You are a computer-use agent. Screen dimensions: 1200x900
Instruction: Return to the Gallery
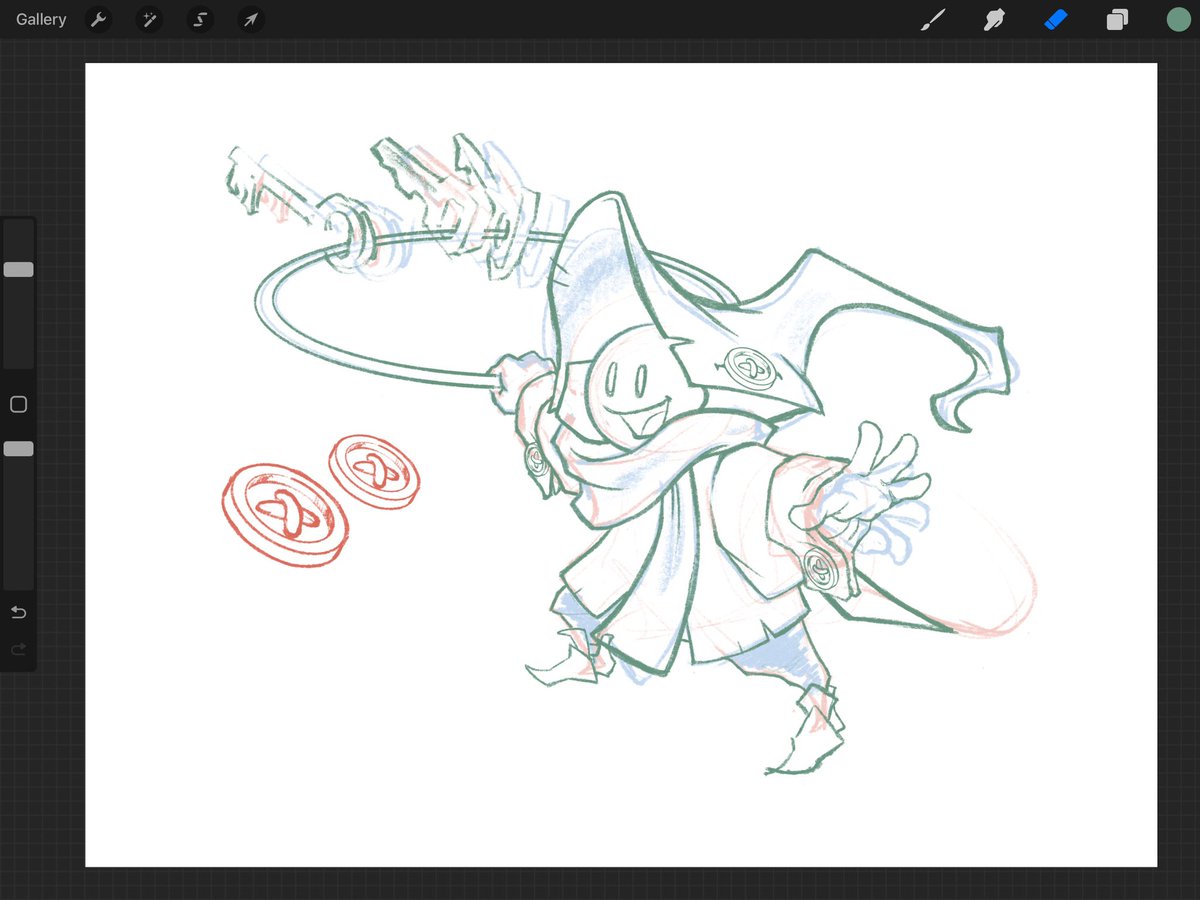pos(40,19)
